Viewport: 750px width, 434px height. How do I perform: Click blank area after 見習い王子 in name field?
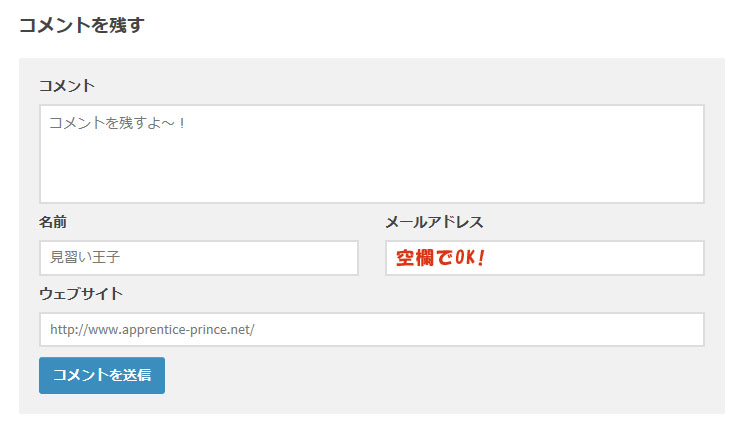(239, 258)
